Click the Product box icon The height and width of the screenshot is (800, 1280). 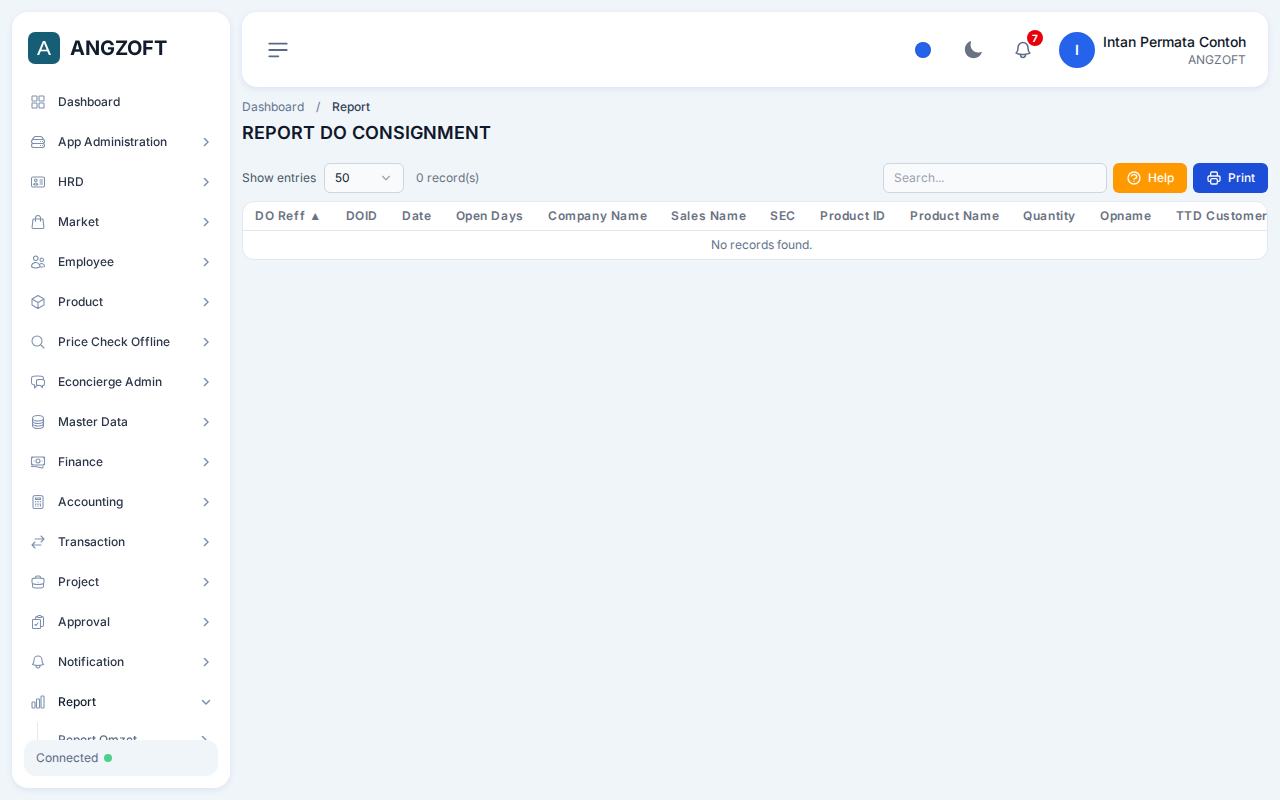click(38, 302)
